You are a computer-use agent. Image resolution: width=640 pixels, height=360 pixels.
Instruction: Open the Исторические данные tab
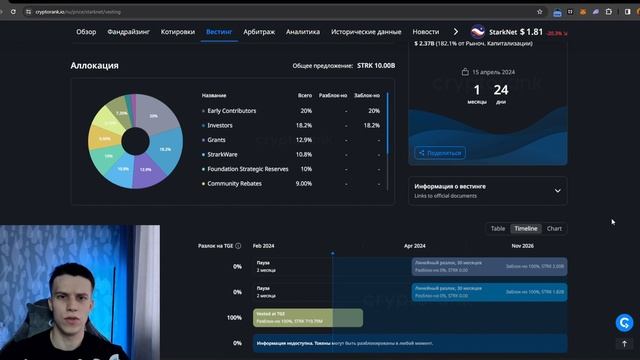[x=366, y=32]
